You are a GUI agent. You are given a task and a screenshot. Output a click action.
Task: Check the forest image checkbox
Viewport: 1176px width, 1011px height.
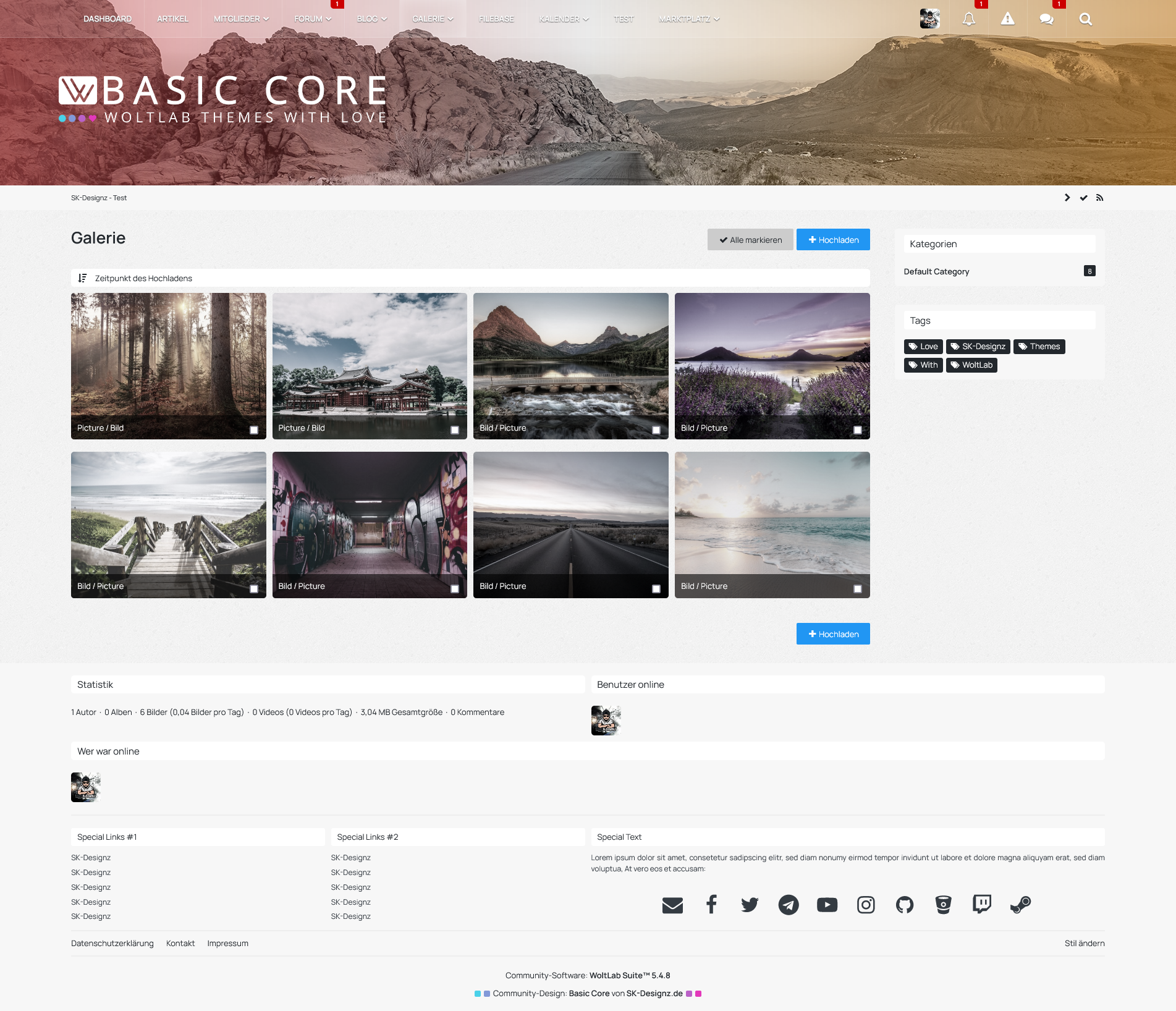[253, 430]
